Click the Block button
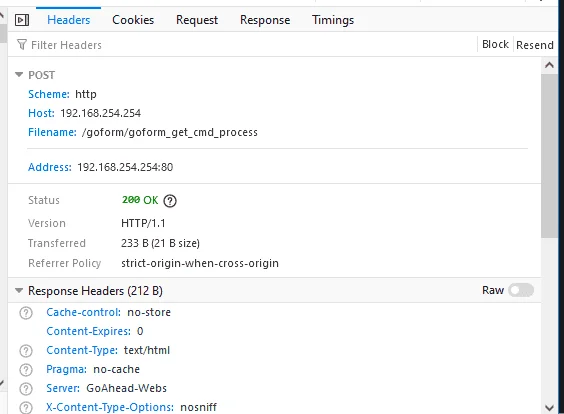The image size is (564, 414). (495, 44)
